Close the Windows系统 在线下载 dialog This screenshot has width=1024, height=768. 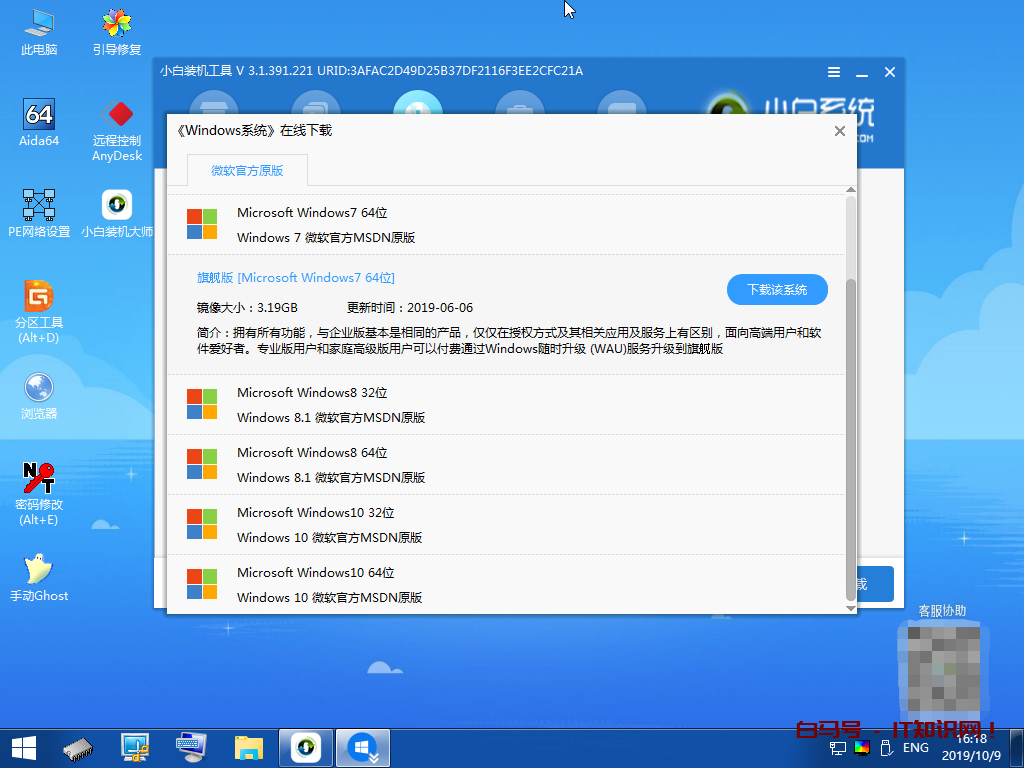pyautogui.click(x=840, y=131)
